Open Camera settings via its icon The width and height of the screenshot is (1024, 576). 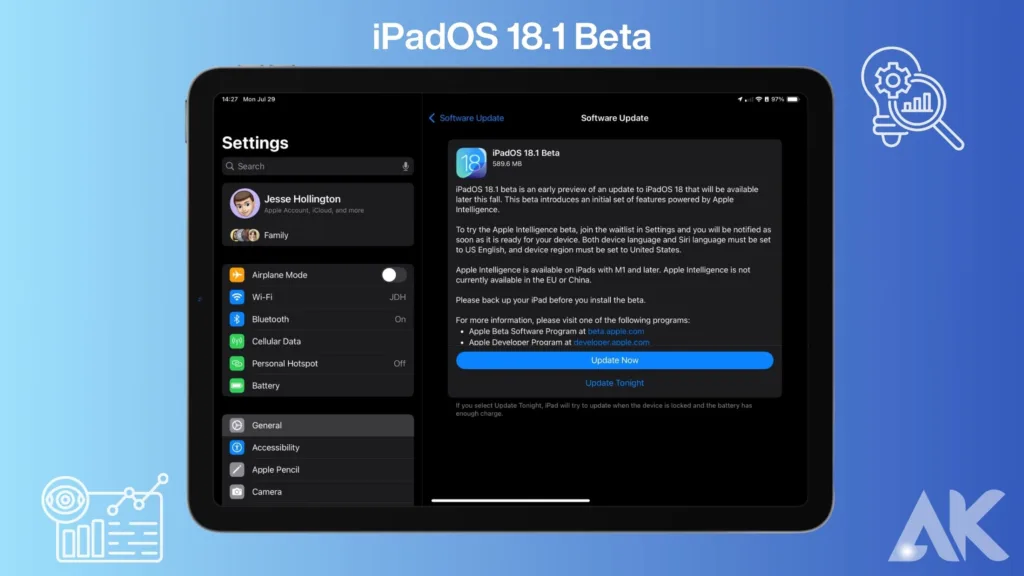pos(236,491)
